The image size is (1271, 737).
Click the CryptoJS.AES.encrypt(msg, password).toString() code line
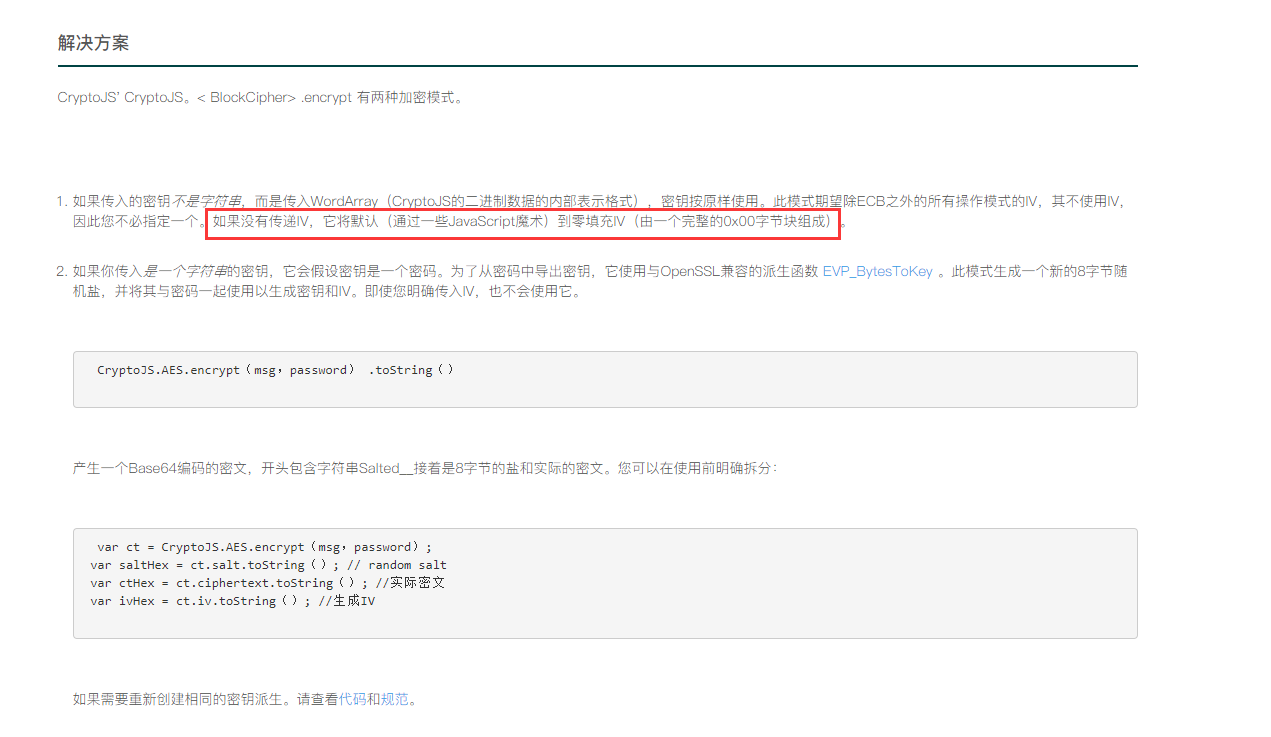coord(275,370)
